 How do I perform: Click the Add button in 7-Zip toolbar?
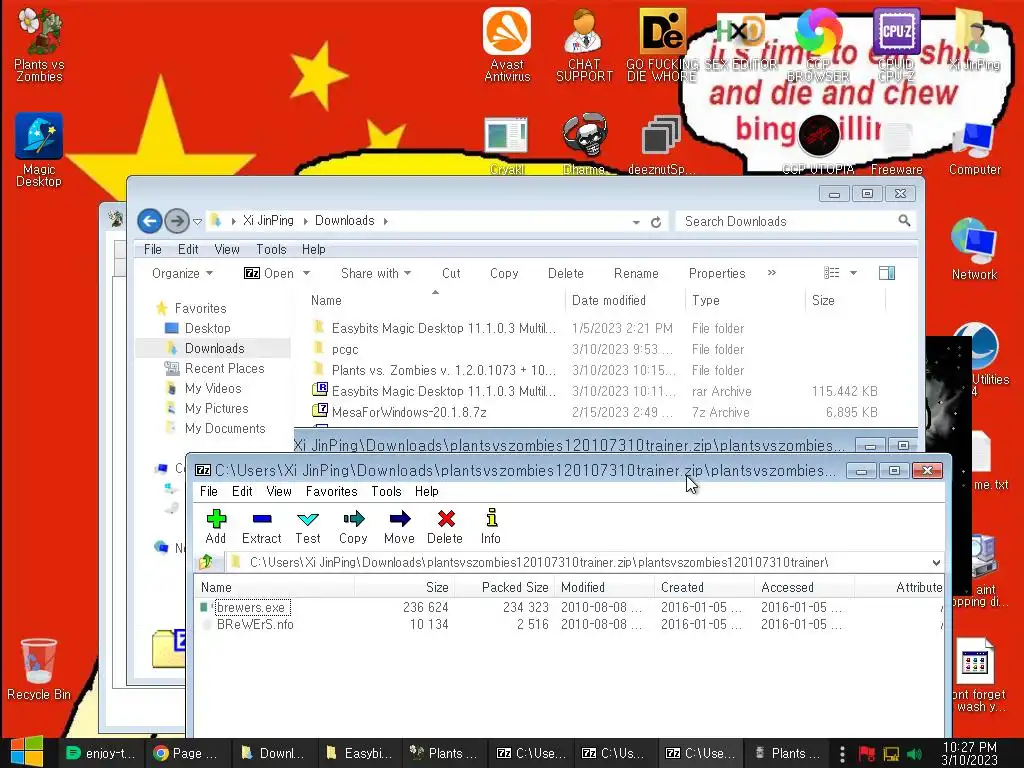(x=216, y=526)
